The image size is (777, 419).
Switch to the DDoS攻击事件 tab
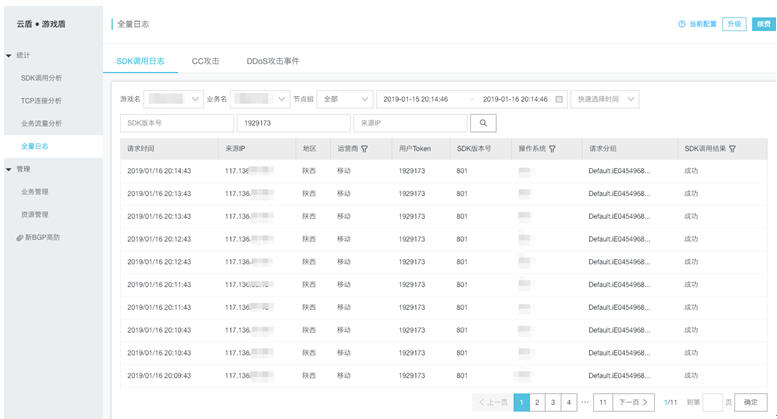tap(273, 61)
